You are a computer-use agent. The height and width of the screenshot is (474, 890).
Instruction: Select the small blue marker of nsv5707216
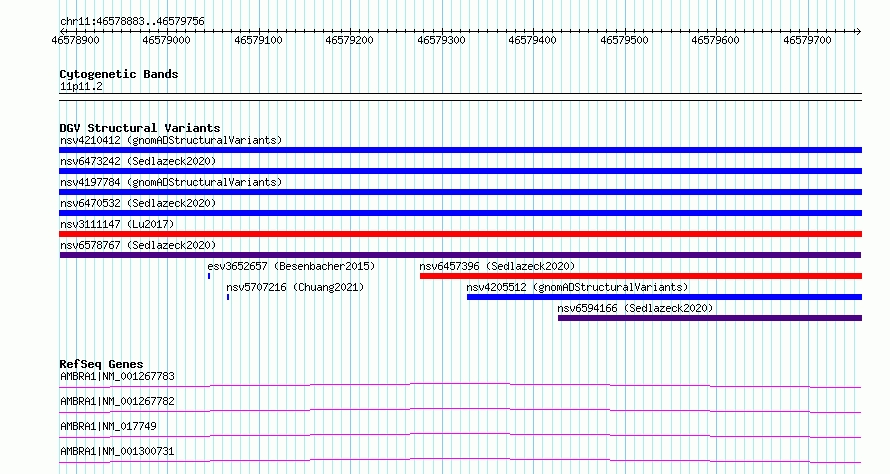pos(228,297)
